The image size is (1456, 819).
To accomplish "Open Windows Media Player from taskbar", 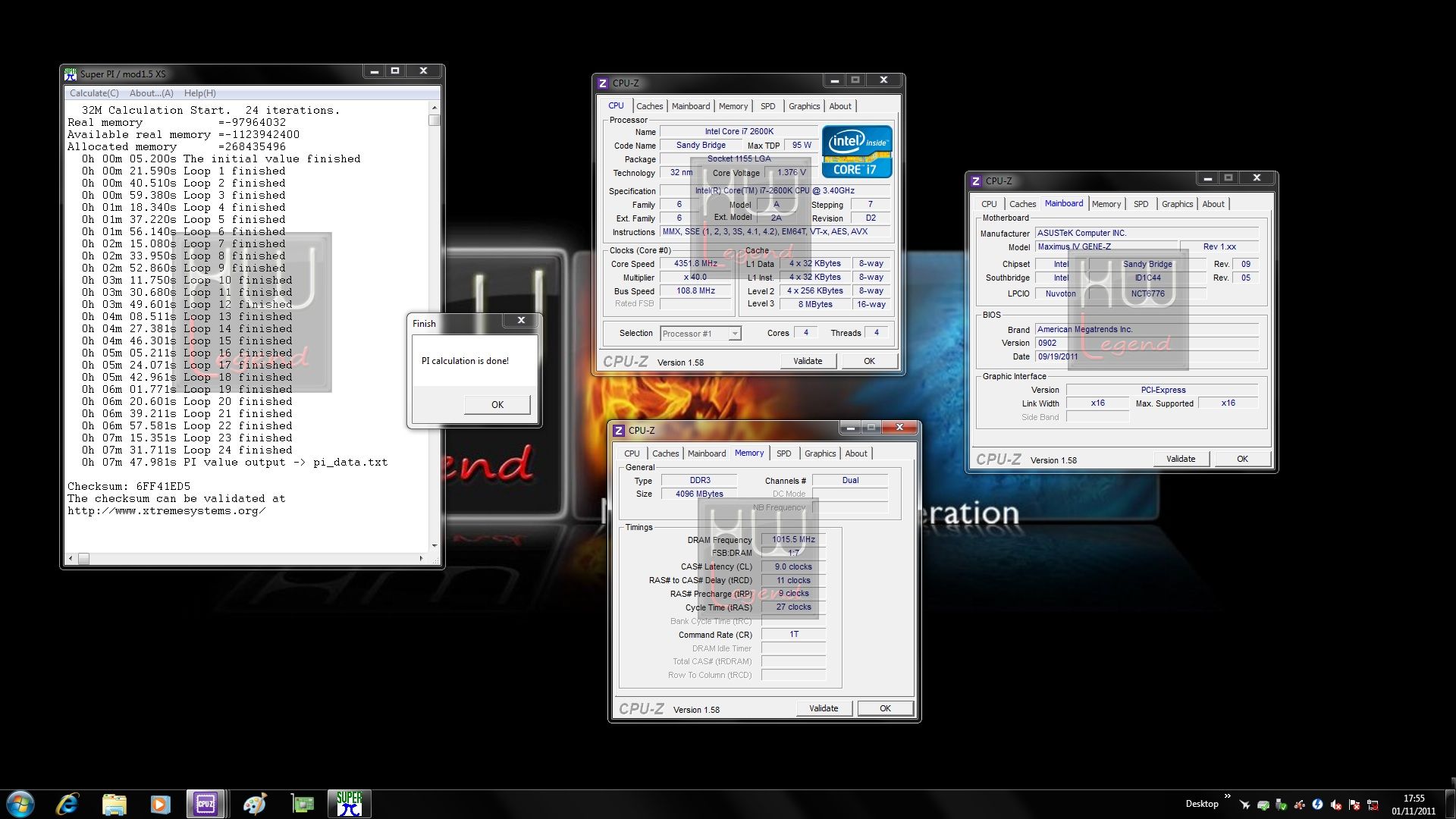I will [160, 804].
